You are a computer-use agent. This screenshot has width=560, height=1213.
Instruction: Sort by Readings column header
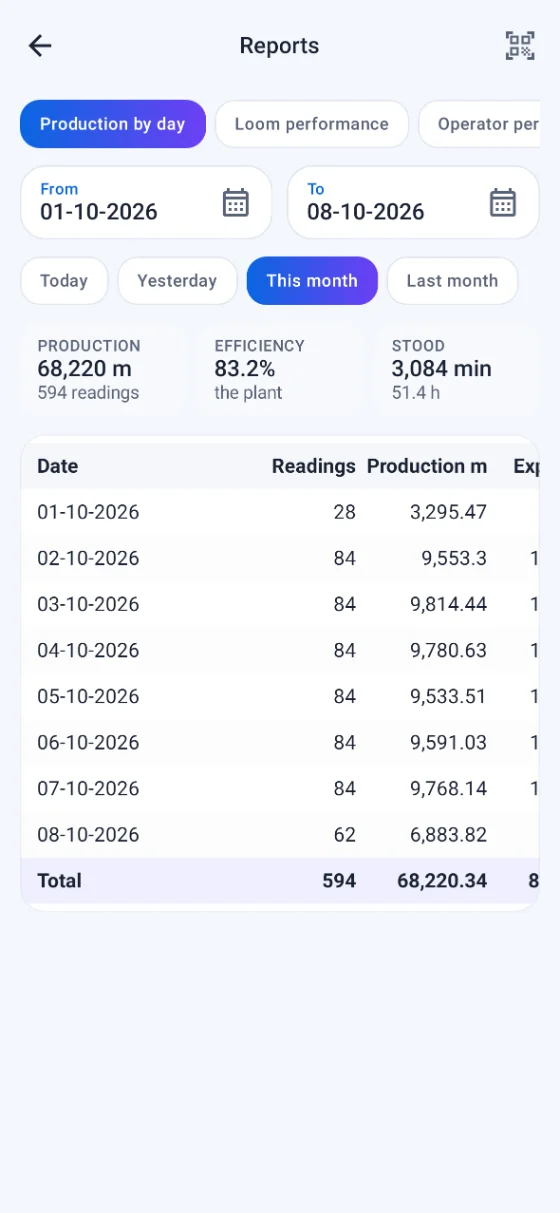tap(314, 466)
